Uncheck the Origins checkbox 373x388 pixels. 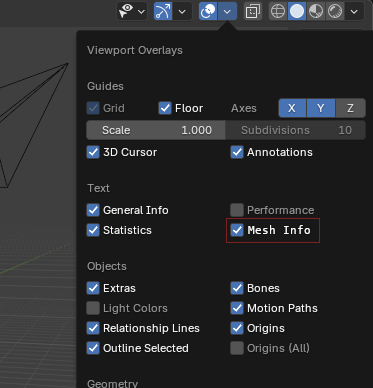coord(237,328)
